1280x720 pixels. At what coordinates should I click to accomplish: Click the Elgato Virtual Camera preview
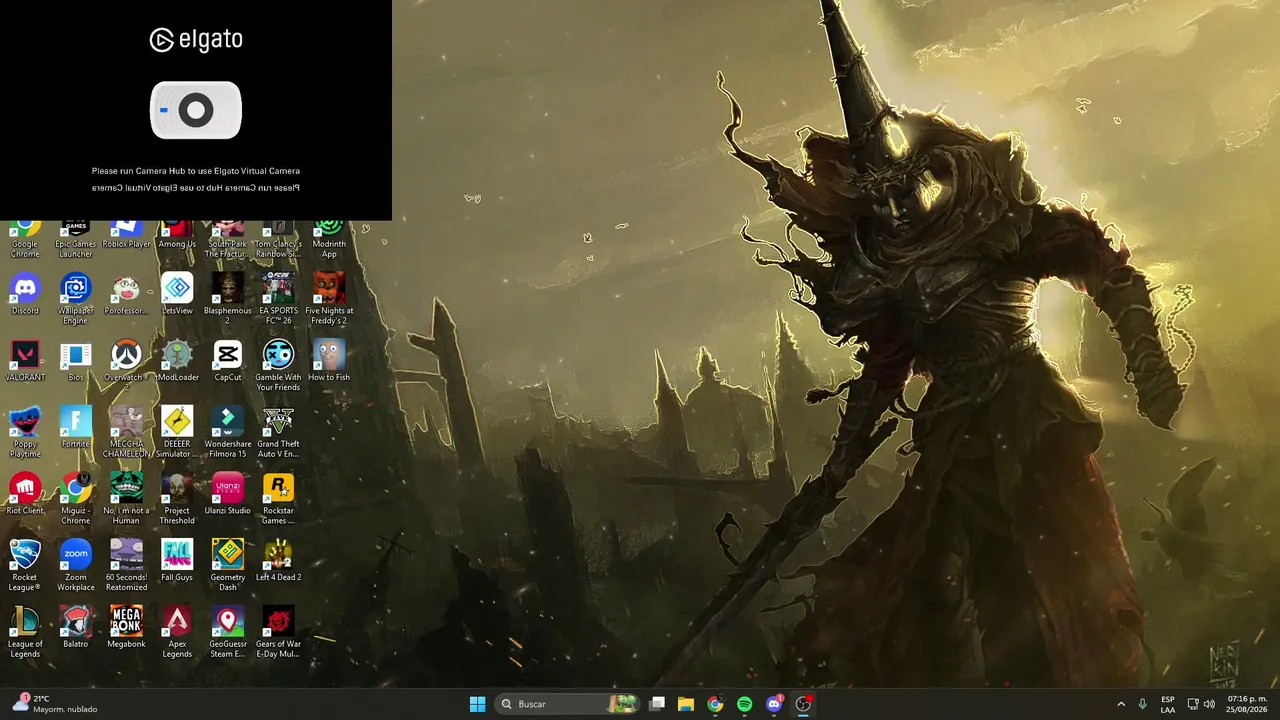tap(196, 110)
